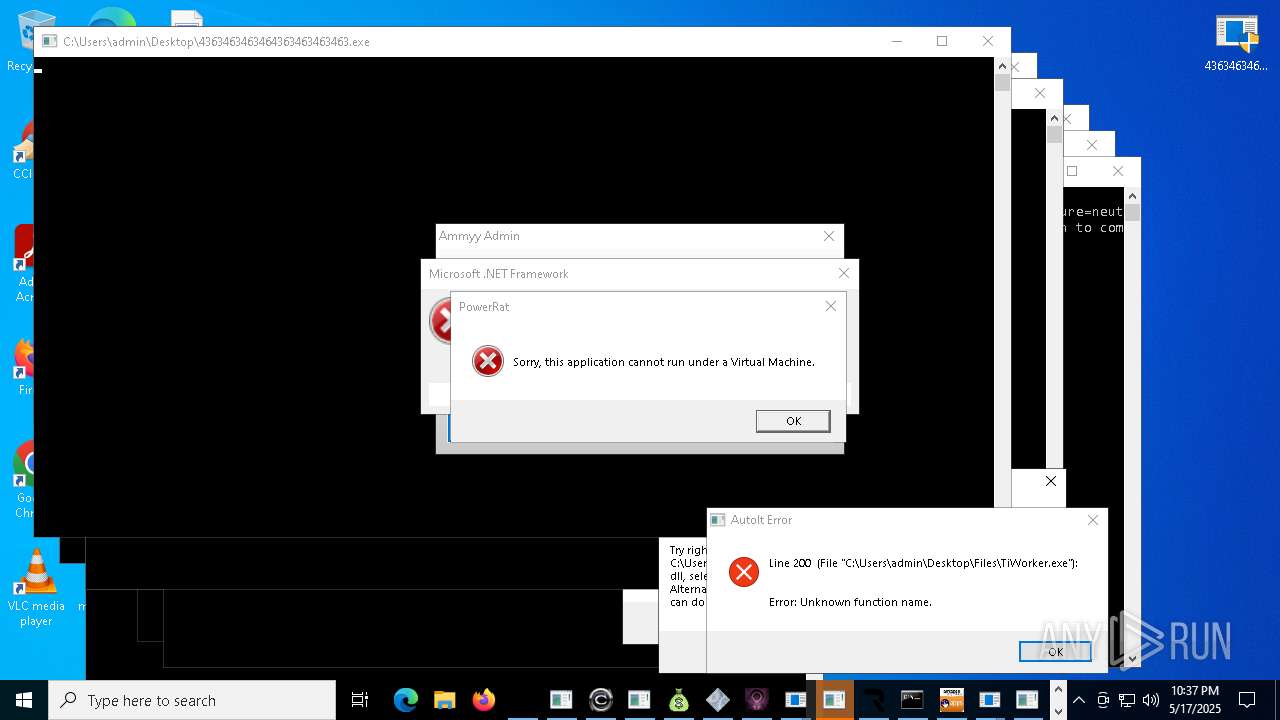This screenshot has height=720, width=1280.
Task: Close the PowerRat error dialog
Action: click(x=830, y=306)
